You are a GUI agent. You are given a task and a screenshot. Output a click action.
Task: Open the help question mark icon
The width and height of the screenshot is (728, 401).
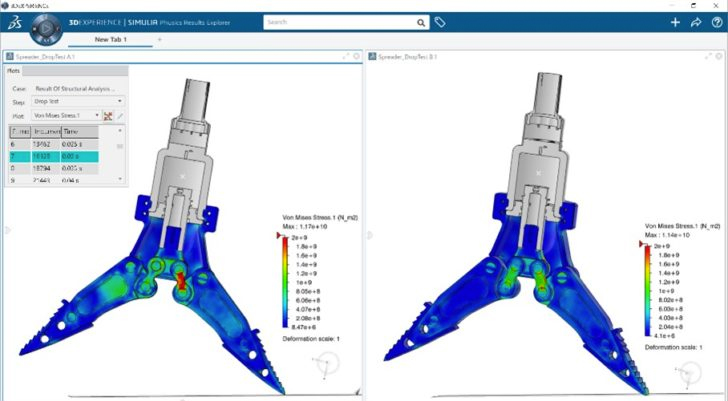pyautogui.click(x=717, y=22)
